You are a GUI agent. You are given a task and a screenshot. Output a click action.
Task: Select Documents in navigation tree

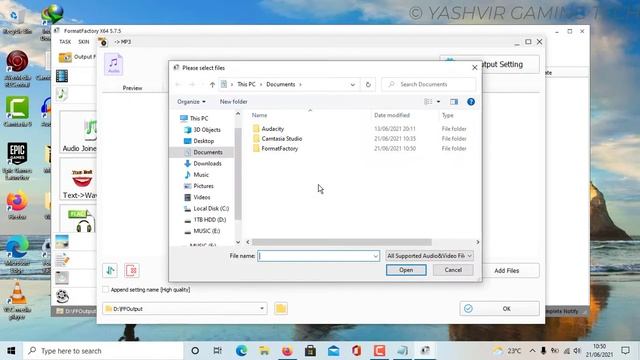point(208,152)
